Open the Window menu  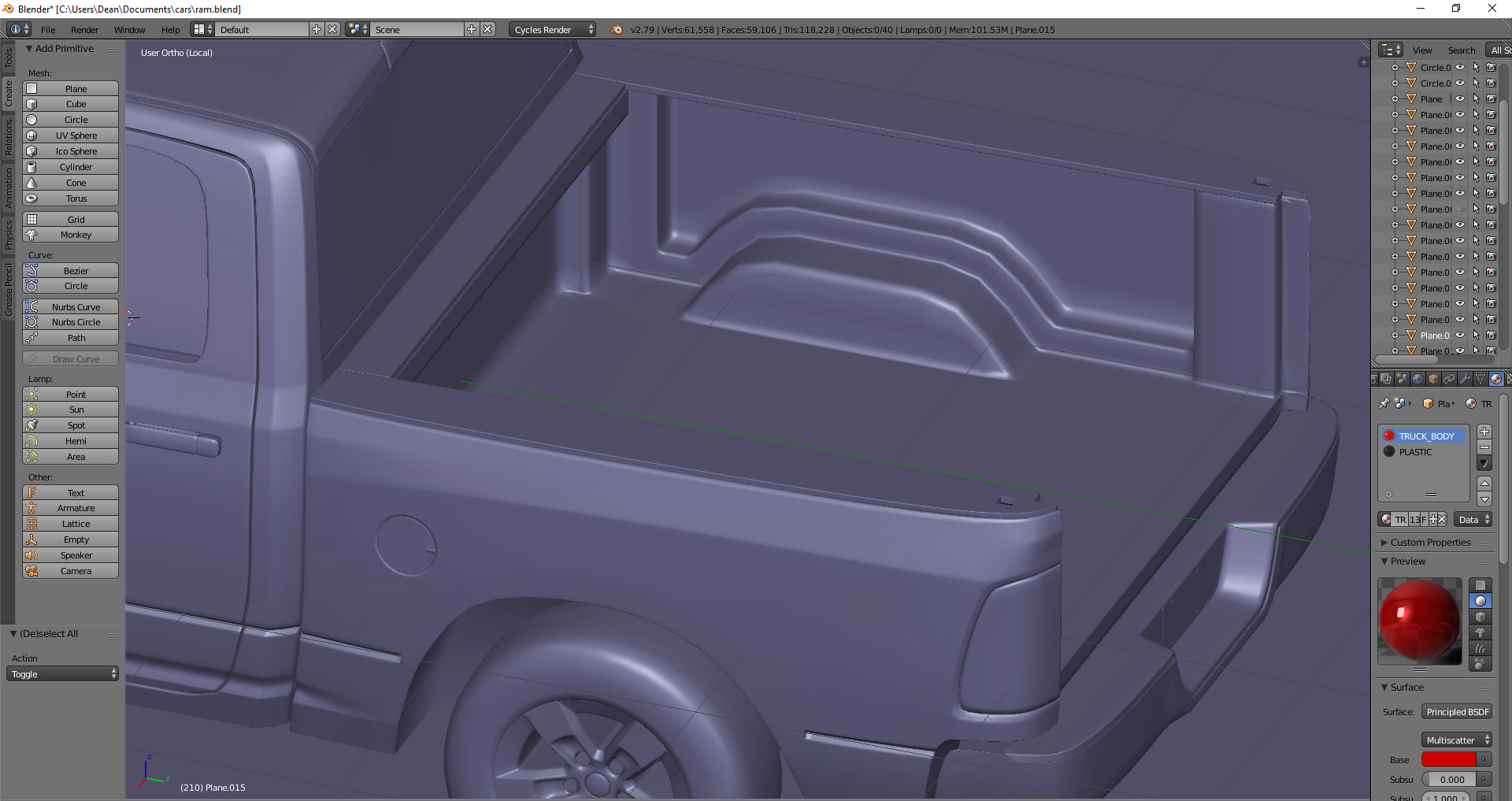(130, 29)
